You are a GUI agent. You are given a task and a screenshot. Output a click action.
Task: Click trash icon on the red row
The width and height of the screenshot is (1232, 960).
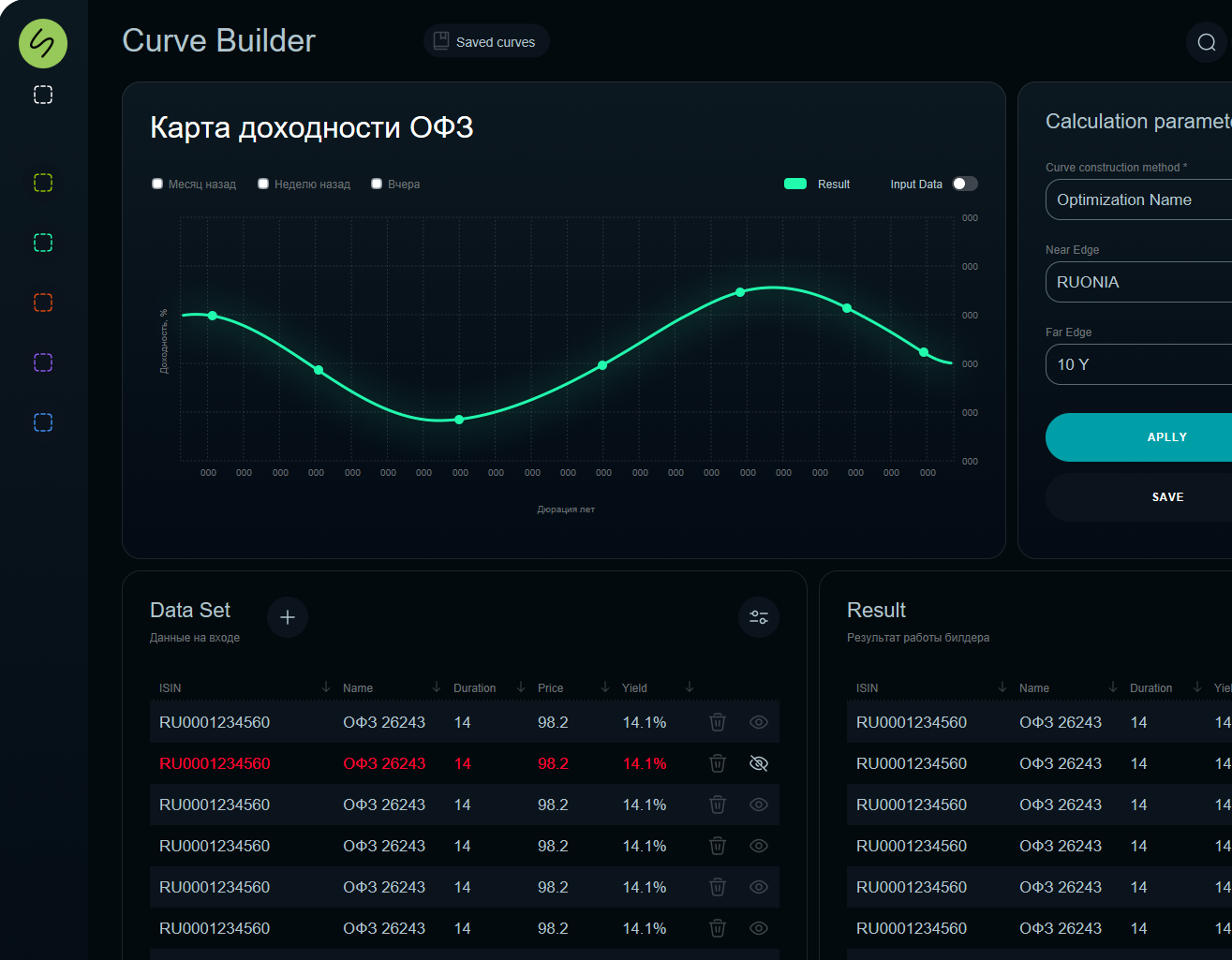[x=718, y=763]
